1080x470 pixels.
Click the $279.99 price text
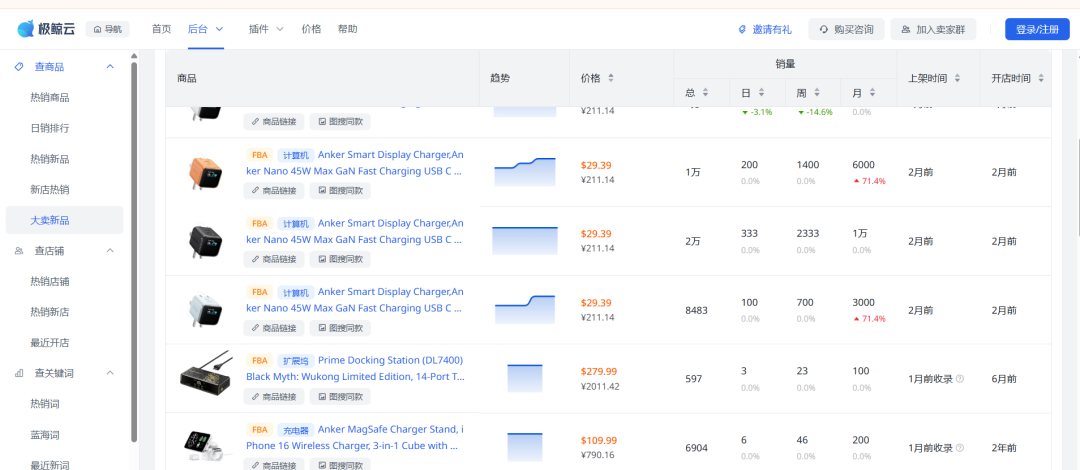point(599,371)
